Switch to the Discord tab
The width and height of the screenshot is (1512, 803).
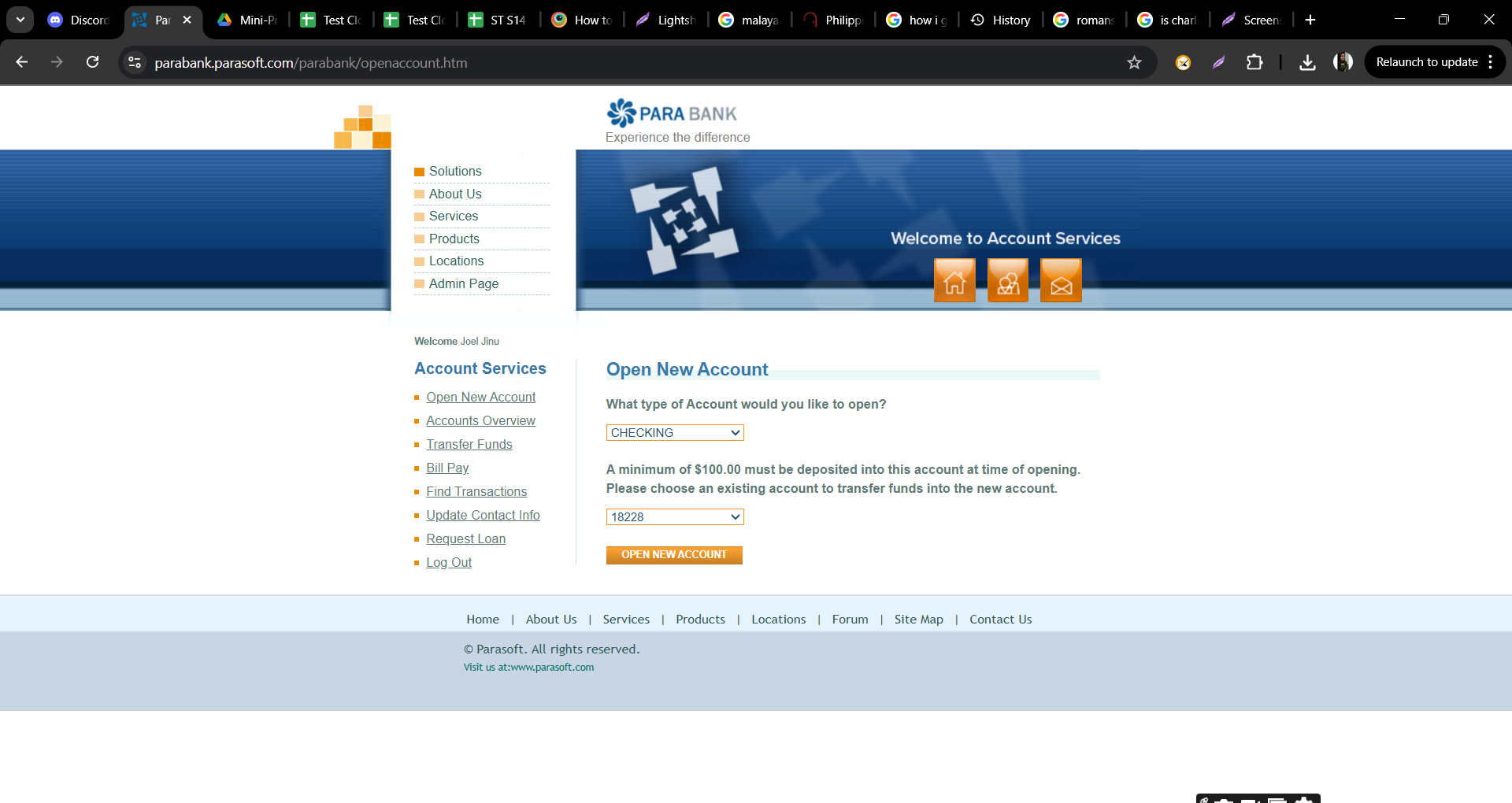[79, 20]
